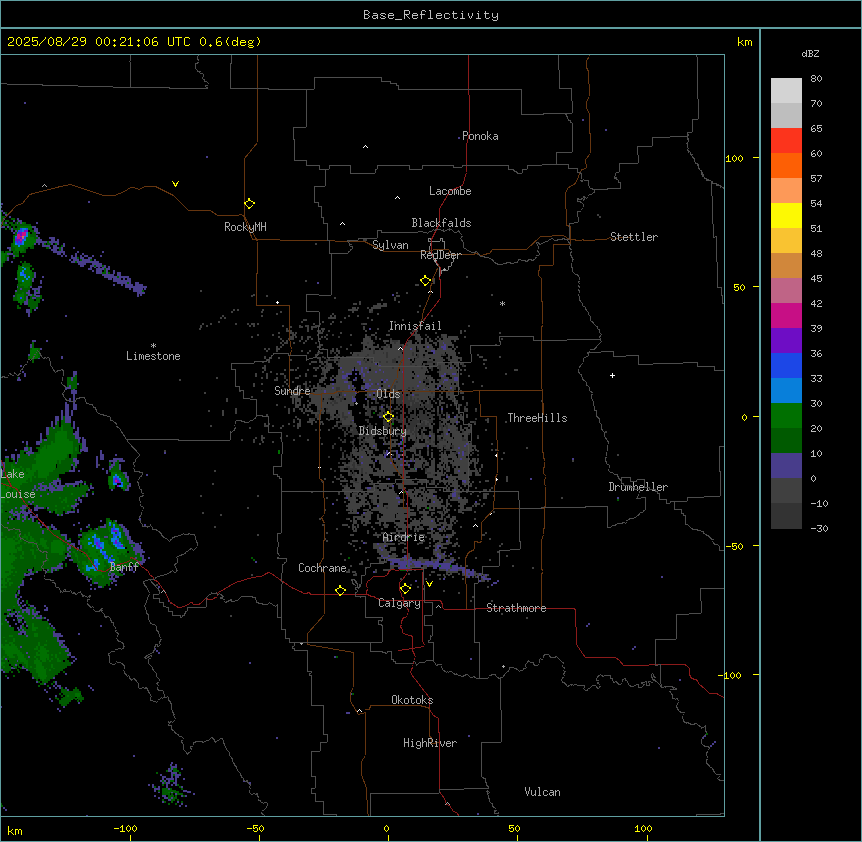Click the magenta 42 dBZ color swatch

click(786, 315)
